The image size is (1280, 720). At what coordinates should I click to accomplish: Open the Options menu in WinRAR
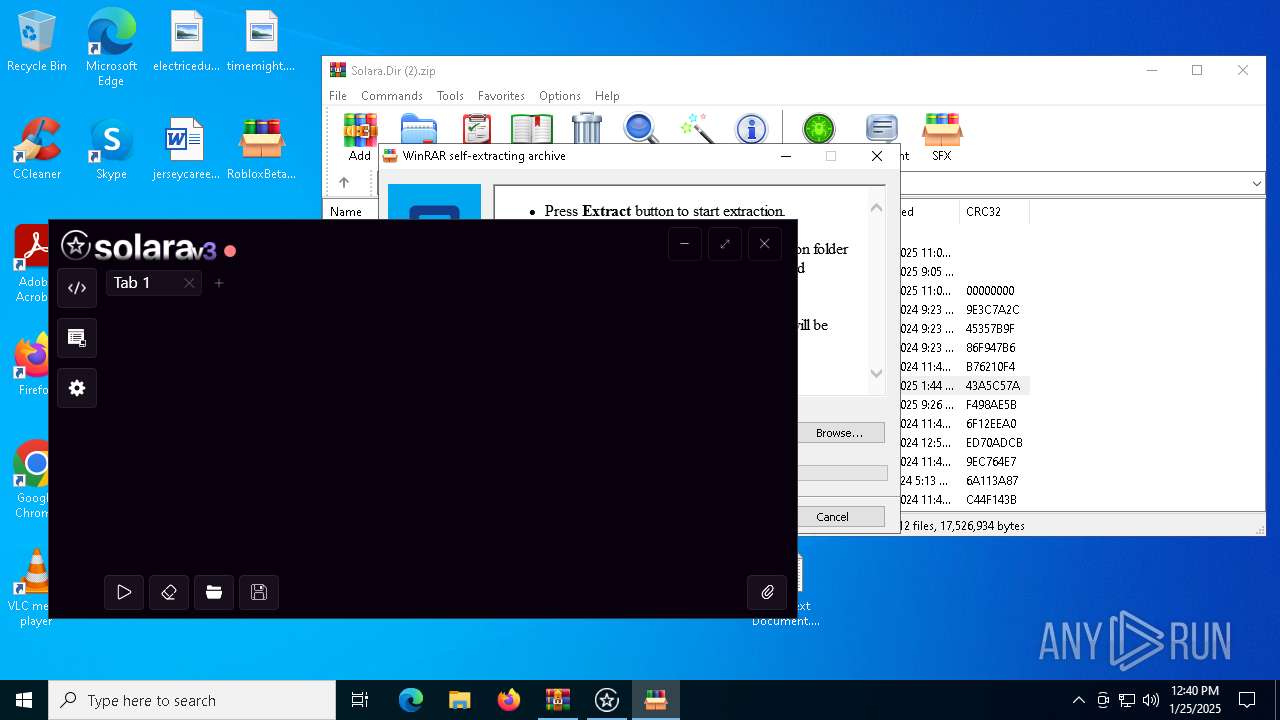tap(560, 96)
